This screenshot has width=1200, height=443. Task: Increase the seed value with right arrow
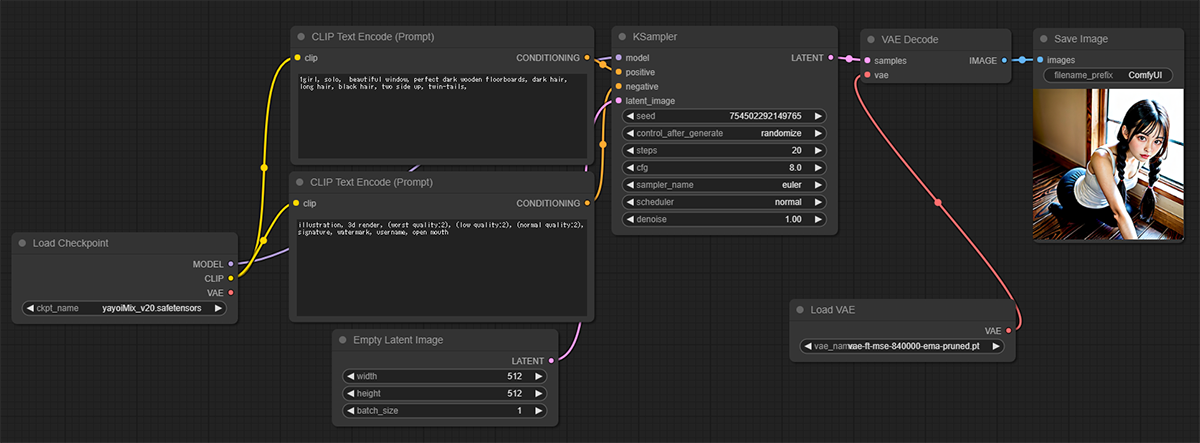point(818,116)
